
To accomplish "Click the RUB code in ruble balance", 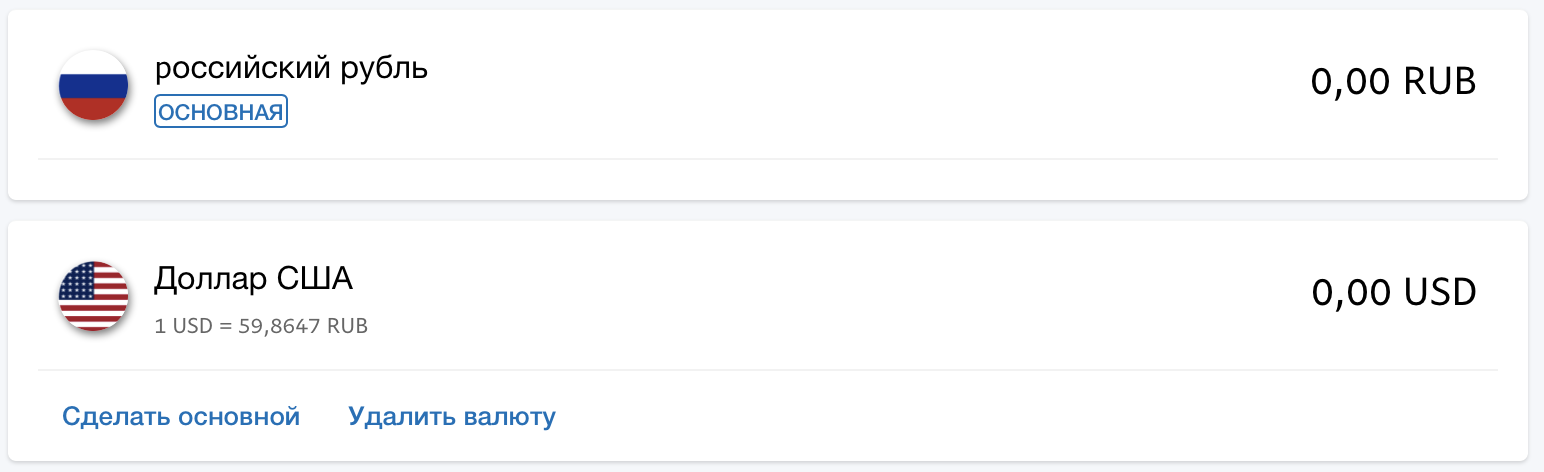I will click(1440, 82).
